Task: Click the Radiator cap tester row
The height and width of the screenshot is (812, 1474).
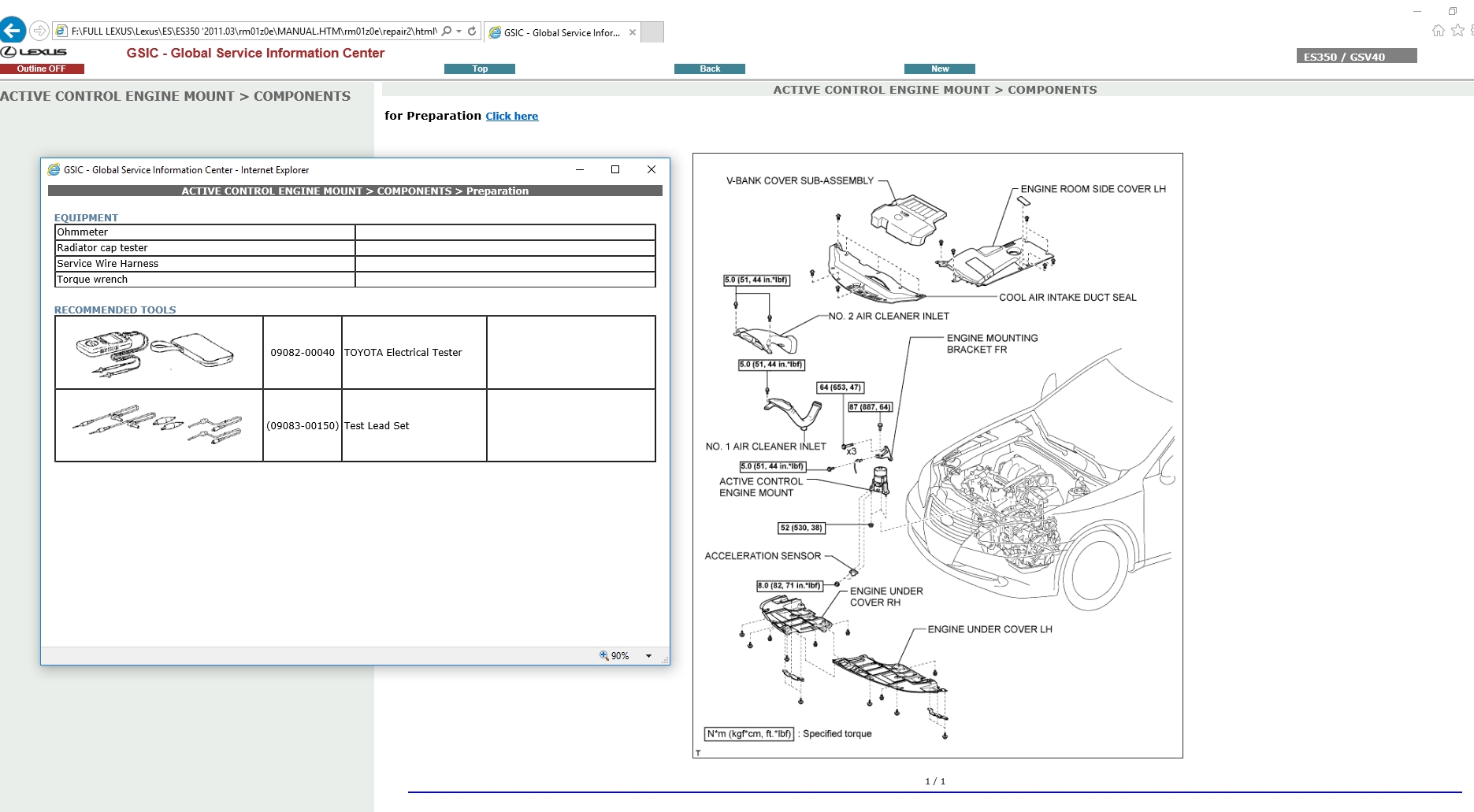Action: [x=355, y=248]
